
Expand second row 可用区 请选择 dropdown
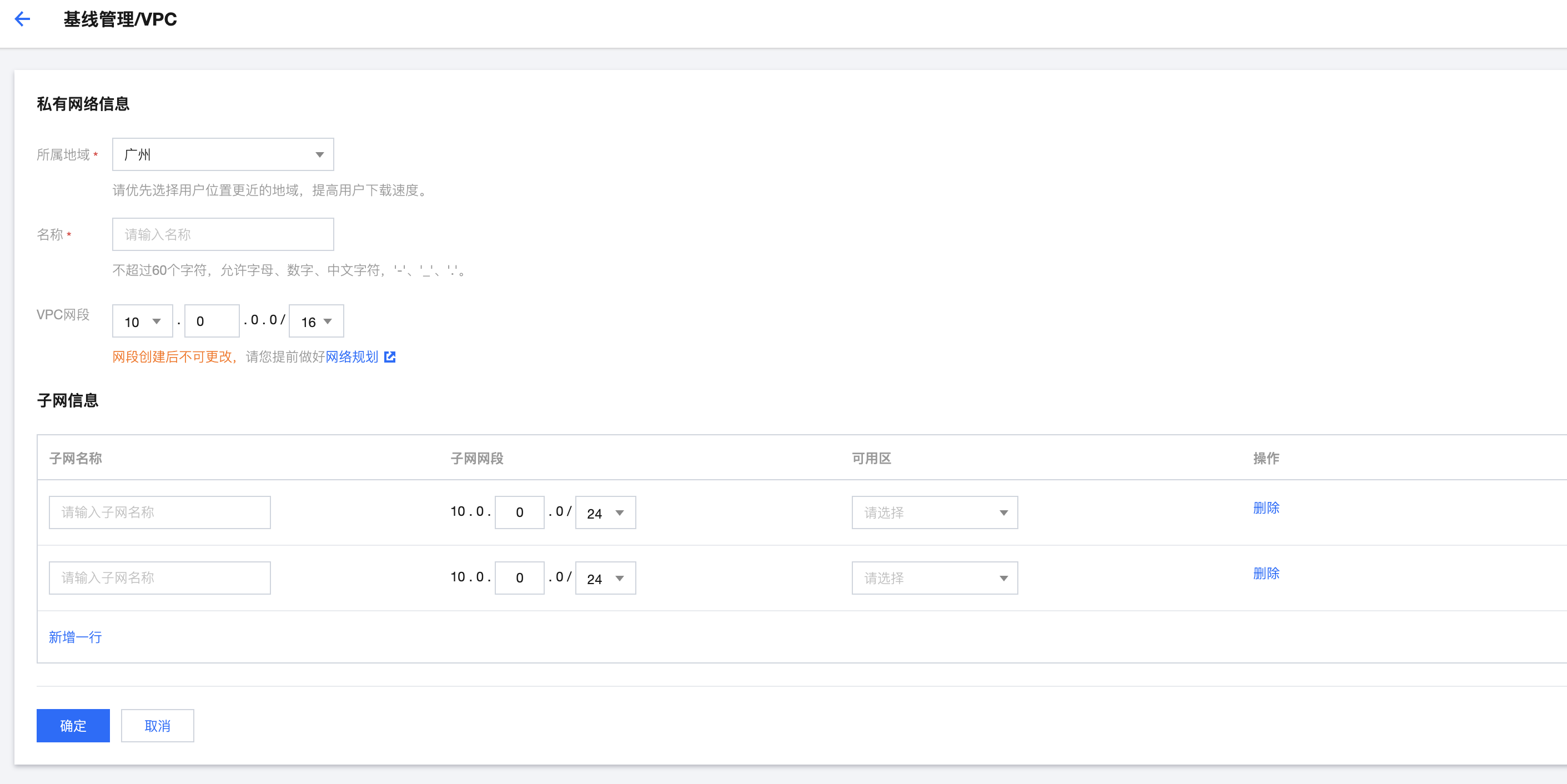pos(935,579)
